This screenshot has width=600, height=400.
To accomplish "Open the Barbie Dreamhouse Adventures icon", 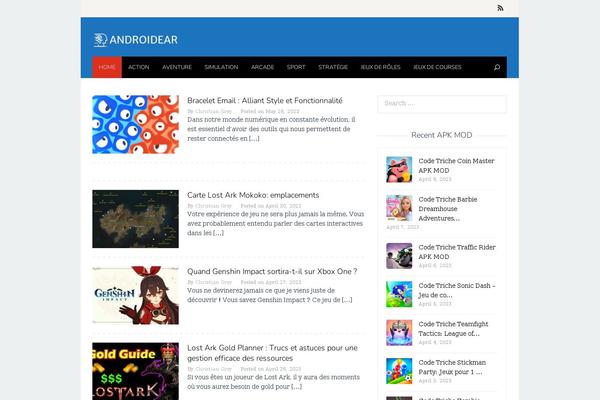I will (x=399, y=208).
